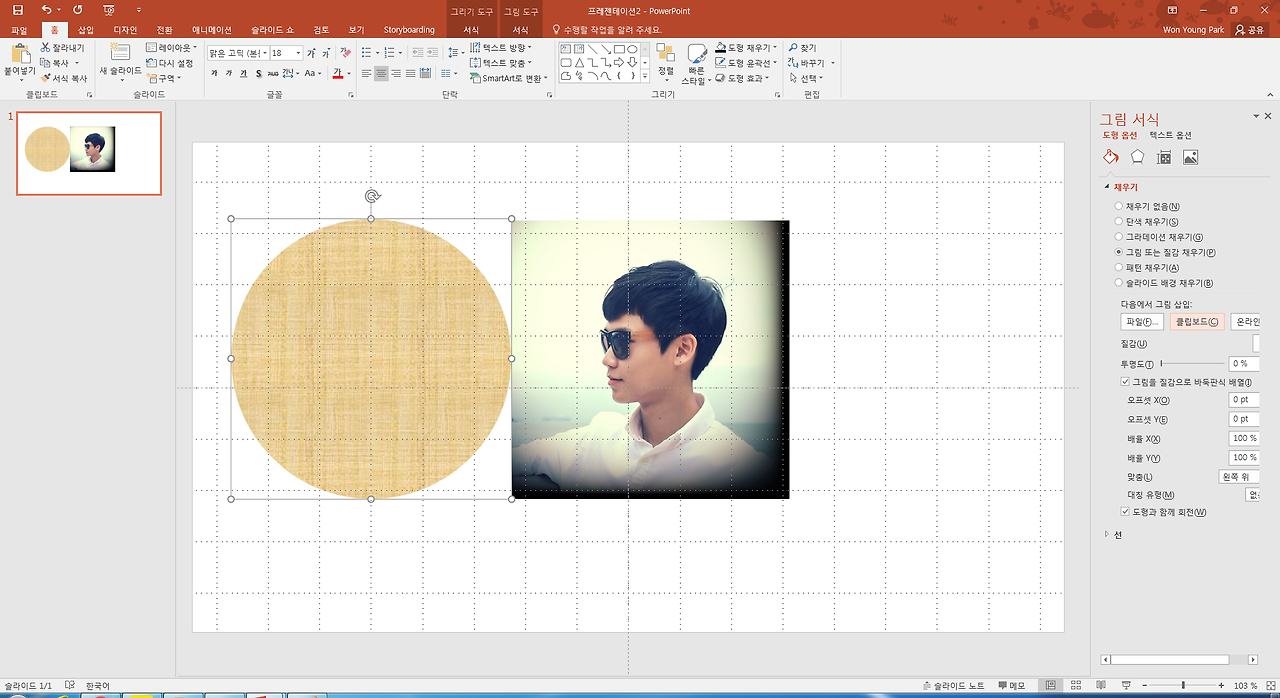Open 레이아웃 (Layout) dropdown

click(172, 47)
